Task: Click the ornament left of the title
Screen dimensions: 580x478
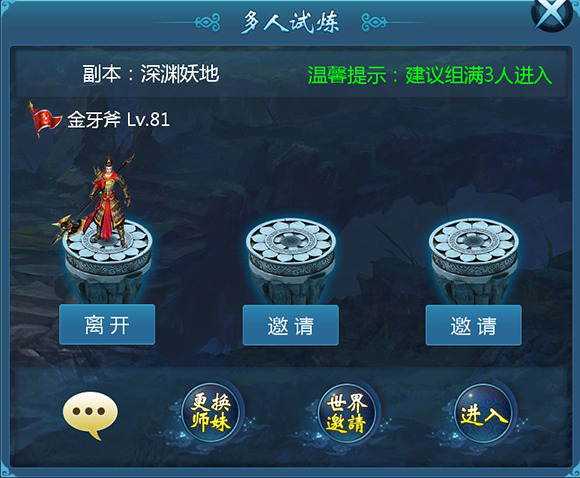Action: click(x=207, y=22)
